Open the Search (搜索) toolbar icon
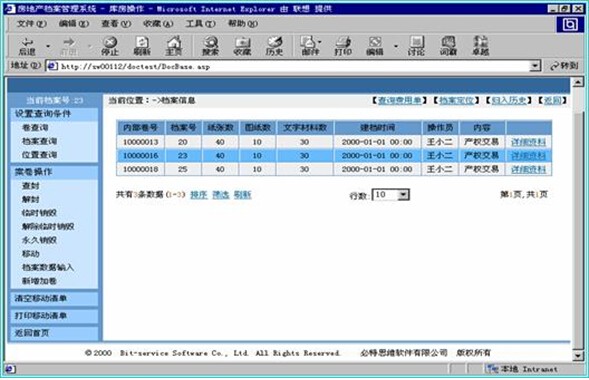Viewport: 589px width, 380px height. [x=210, y=46]
